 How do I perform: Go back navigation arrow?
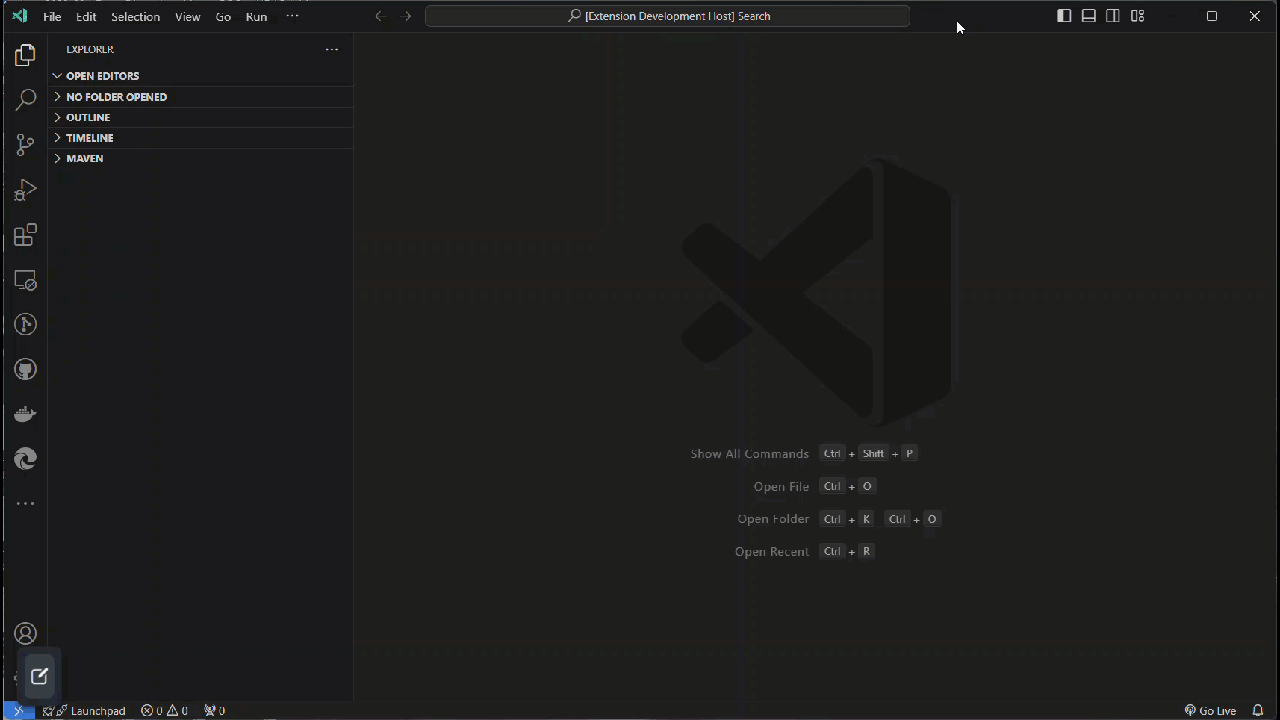pos(380,16)
